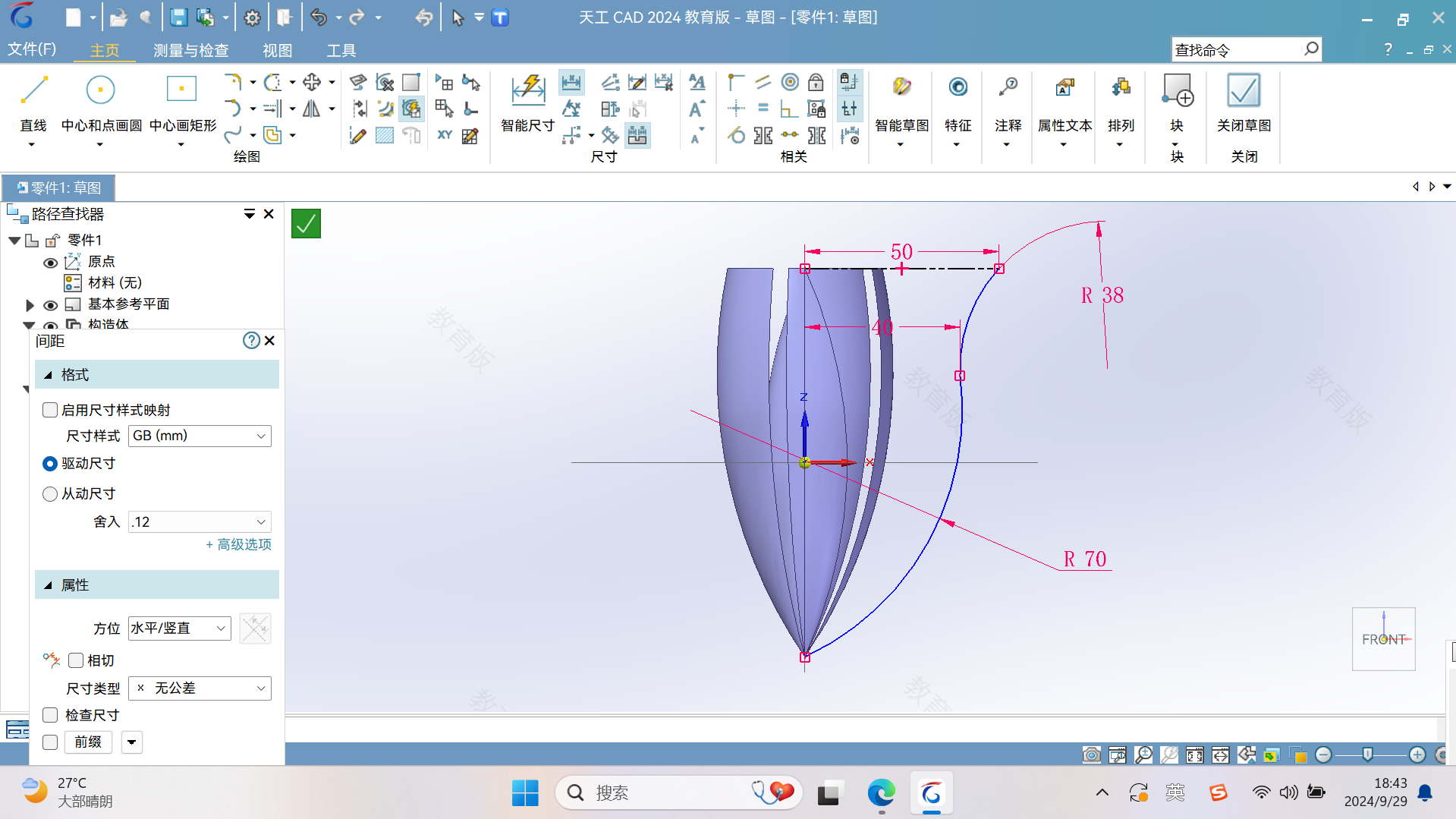Switch to the 测量与检查 ribbon tab
Image resolution: width=1456 pixels, height=819 pixels.
pyautogui.click(x=190, y=50)
